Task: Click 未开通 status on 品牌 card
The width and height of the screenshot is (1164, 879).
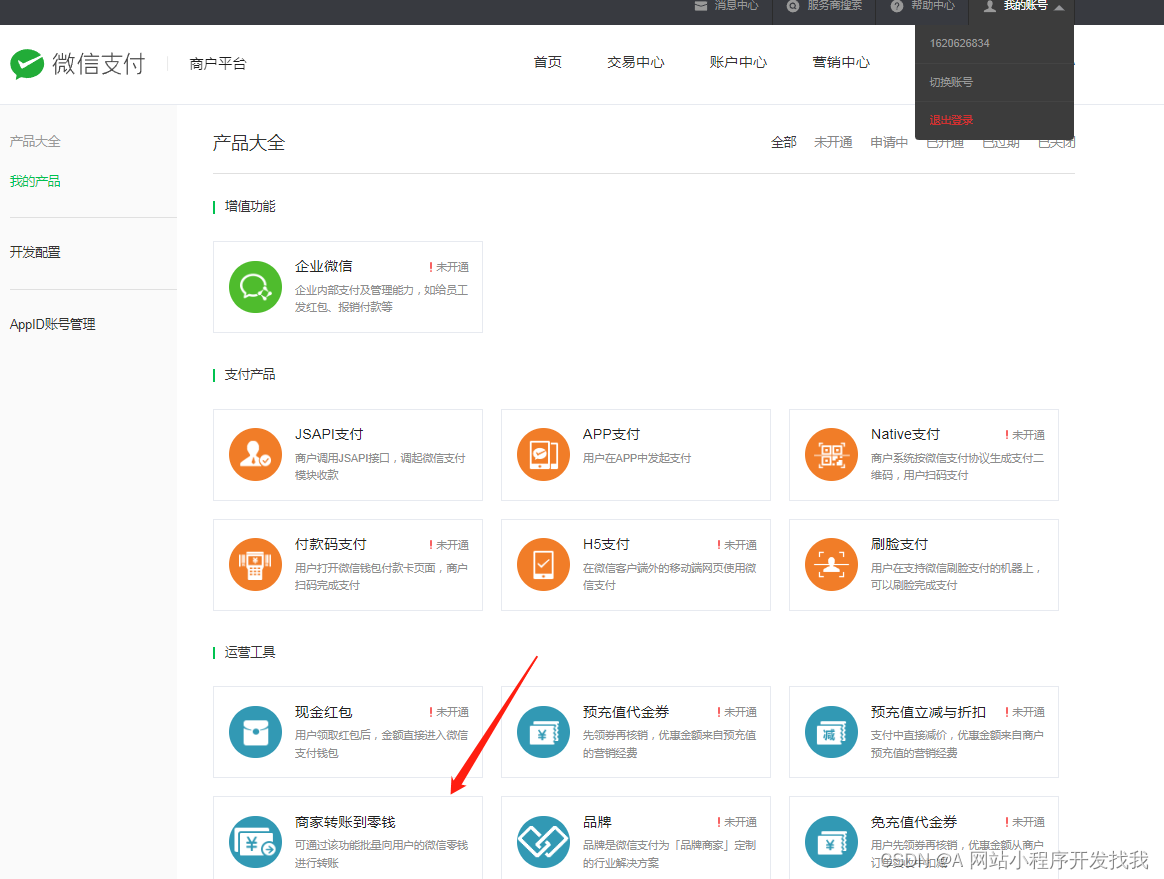Action: [736, 822]
